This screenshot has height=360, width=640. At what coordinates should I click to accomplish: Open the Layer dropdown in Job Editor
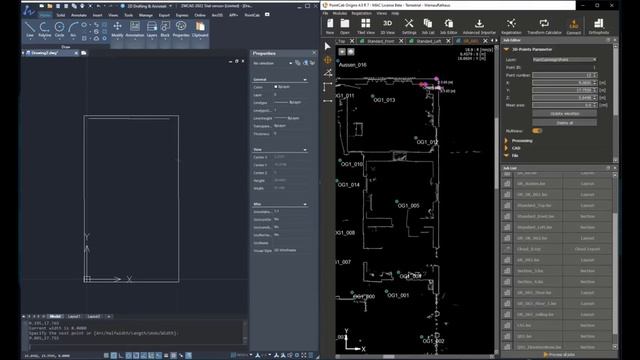coord(564,60)
